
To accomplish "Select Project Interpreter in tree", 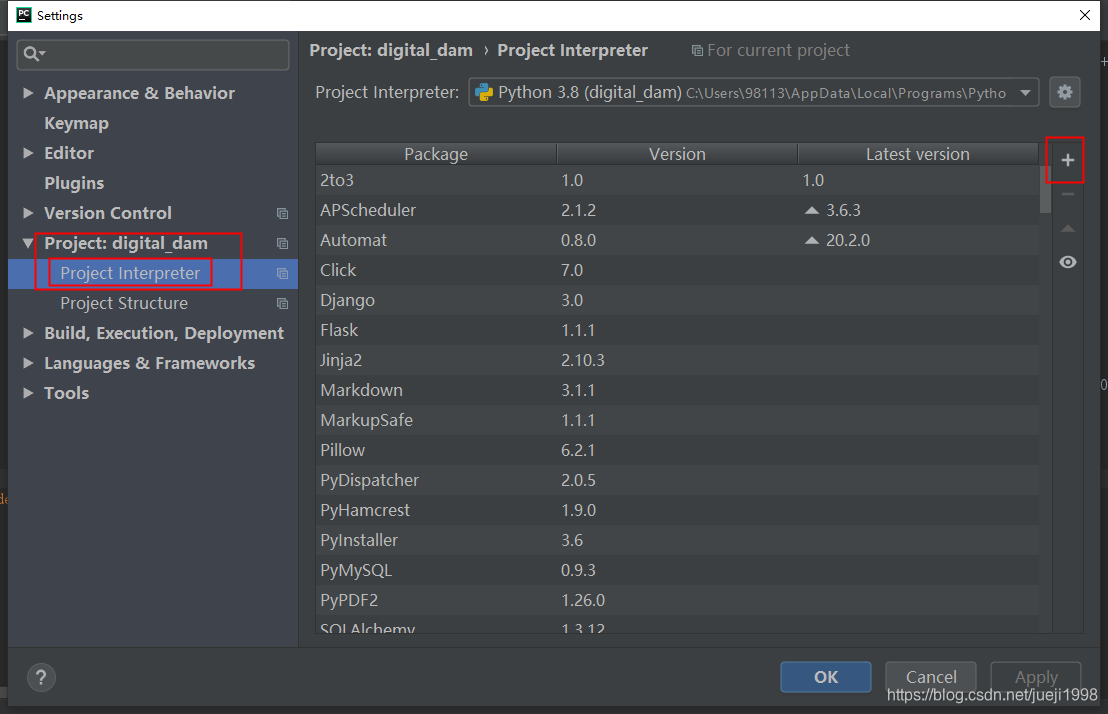I will coord(130,274).
